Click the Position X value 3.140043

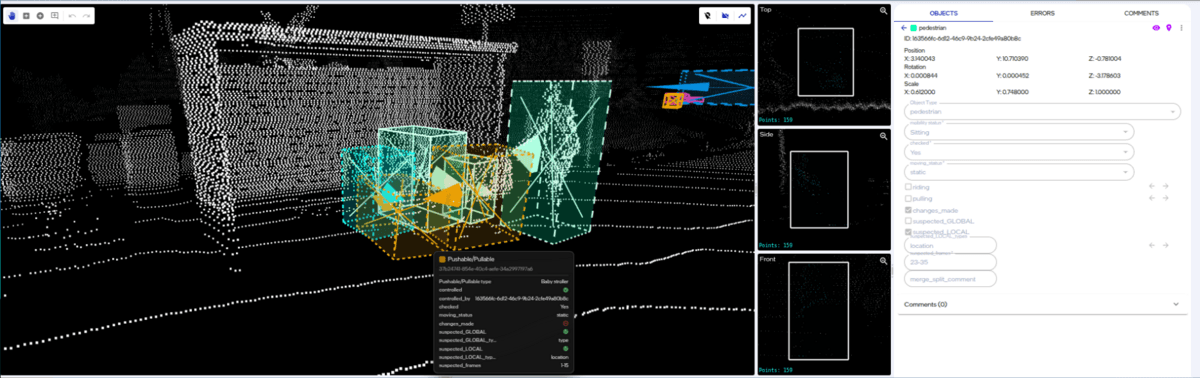[920, 58]
